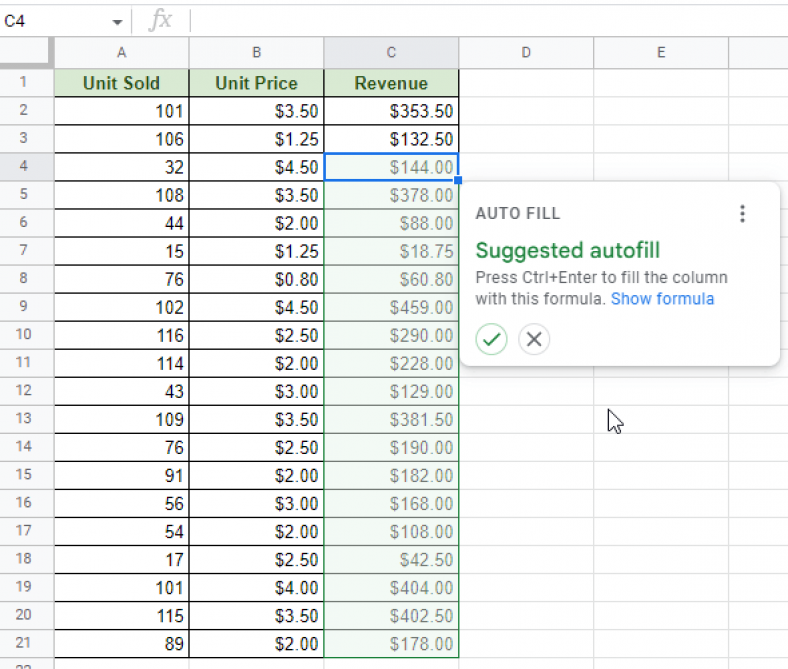Click the select-all corner box
The height and width of the screenshot is (669, 788).
[26, 53]
